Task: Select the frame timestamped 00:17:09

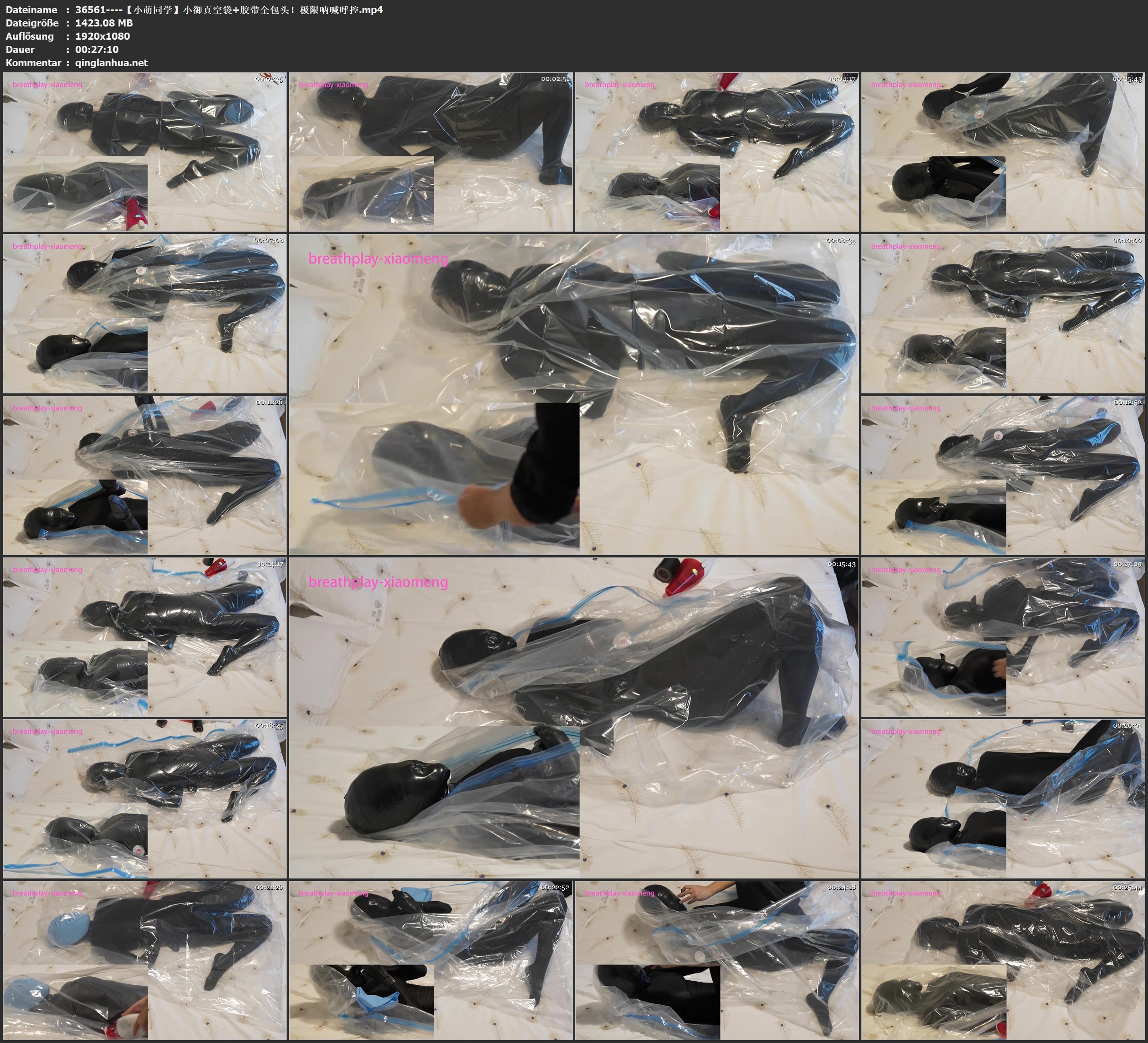Action: pyautogui.click(x=1003, y=636)
